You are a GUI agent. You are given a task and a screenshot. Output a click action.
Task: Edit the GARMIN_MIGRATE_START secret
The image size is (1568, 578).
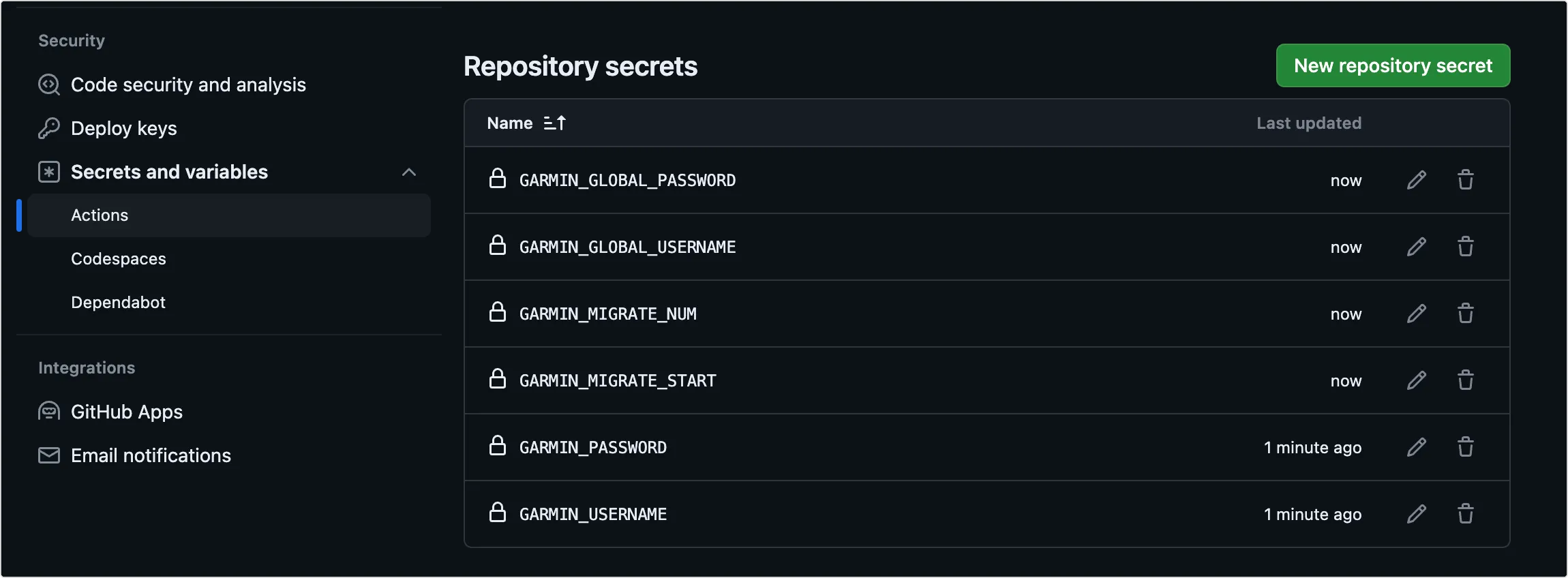point(1416,380)
